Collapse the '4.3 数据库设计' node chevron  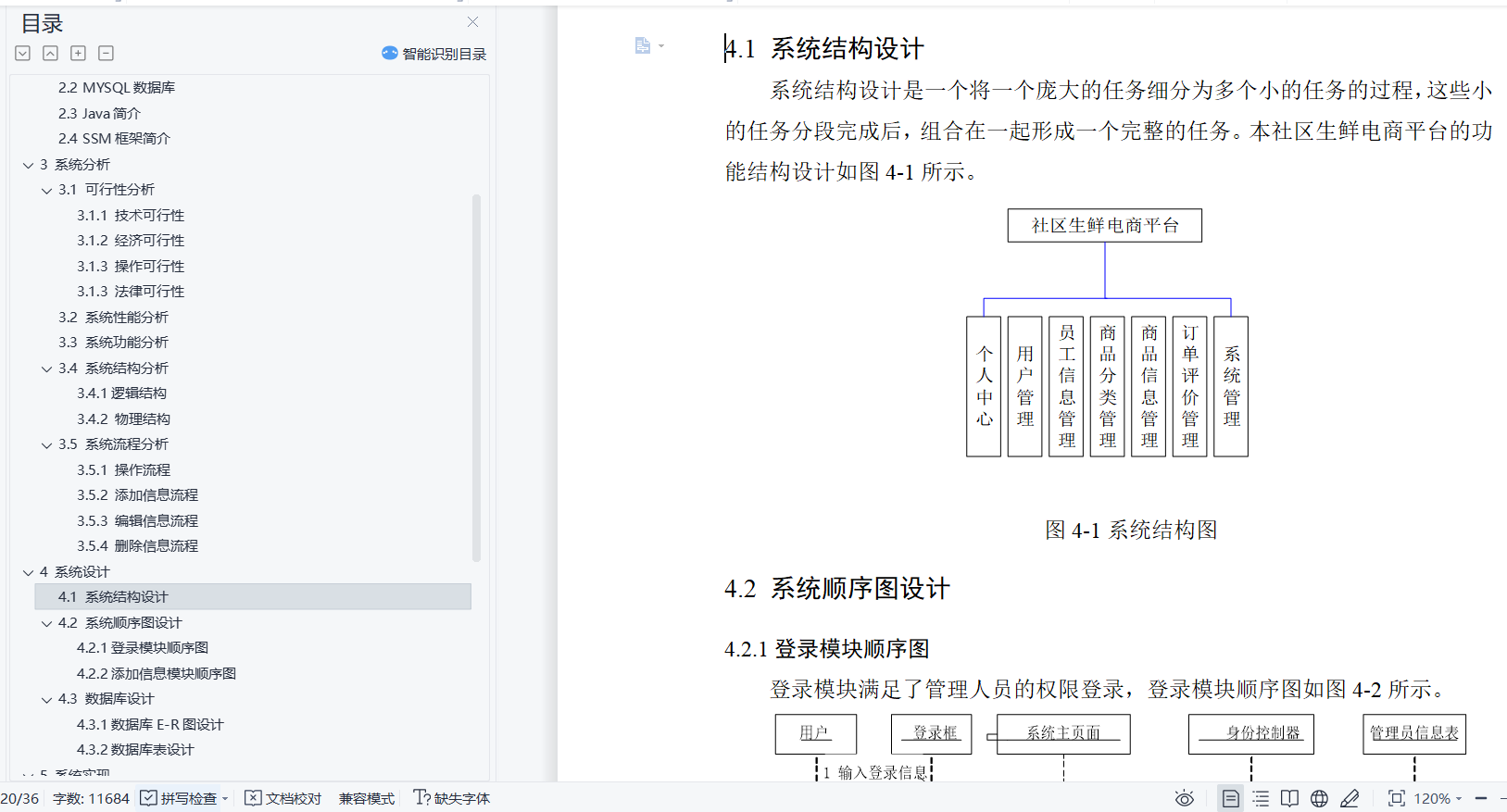point(46,700)
